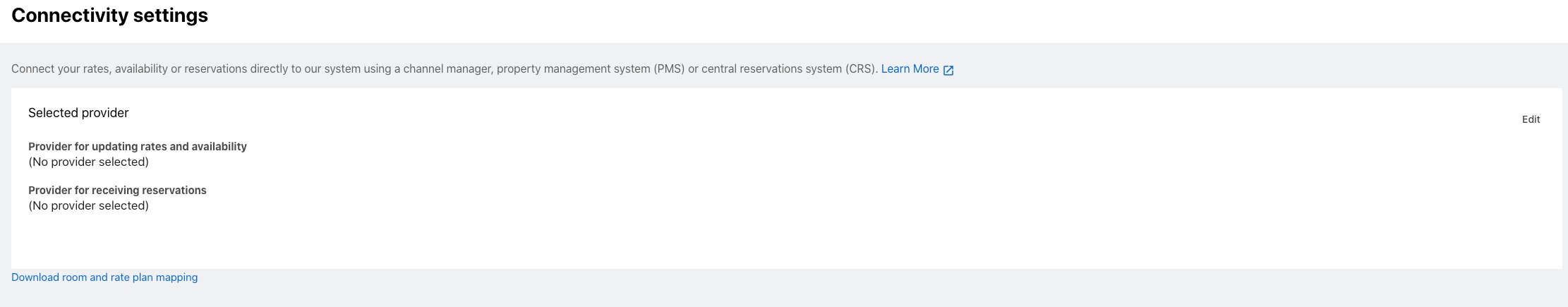Click the Provider for updating rates and availability label

(138, 147)
